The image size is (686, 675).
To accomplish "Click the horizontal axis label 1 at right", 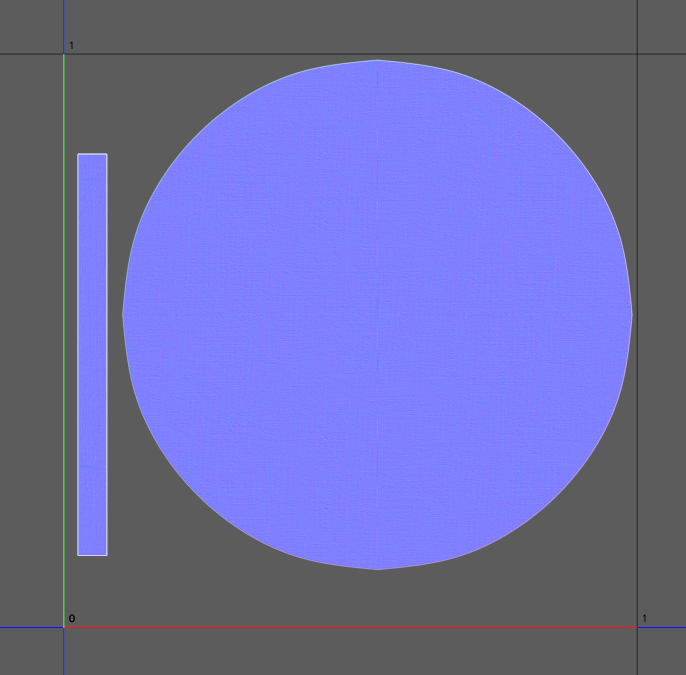I will click(644, 618).
